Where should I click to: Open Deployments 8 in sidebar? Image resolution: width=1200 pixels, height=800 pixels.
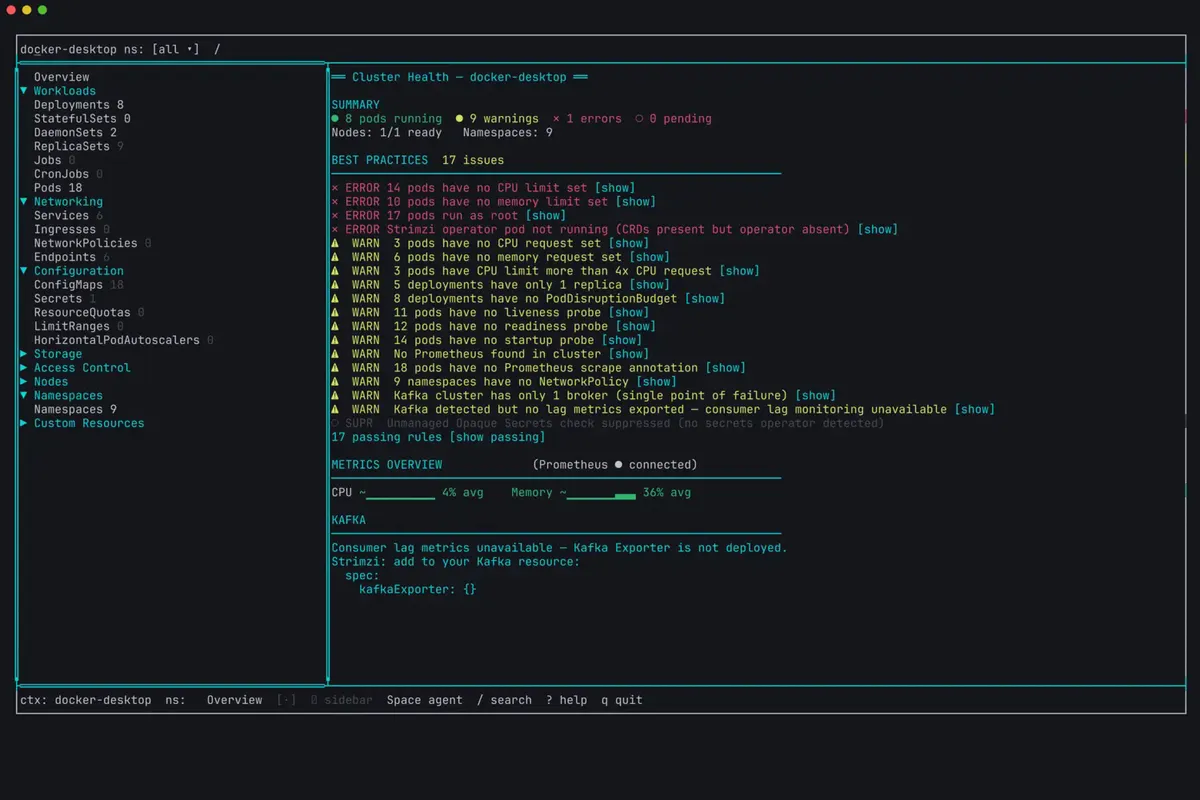coord(79,105)
